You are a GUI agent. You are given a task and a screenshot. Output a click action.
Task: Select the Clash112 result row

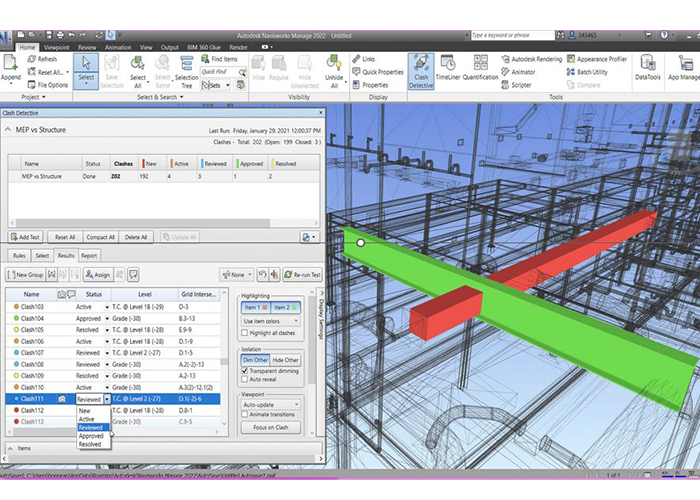tap(113, 410)
